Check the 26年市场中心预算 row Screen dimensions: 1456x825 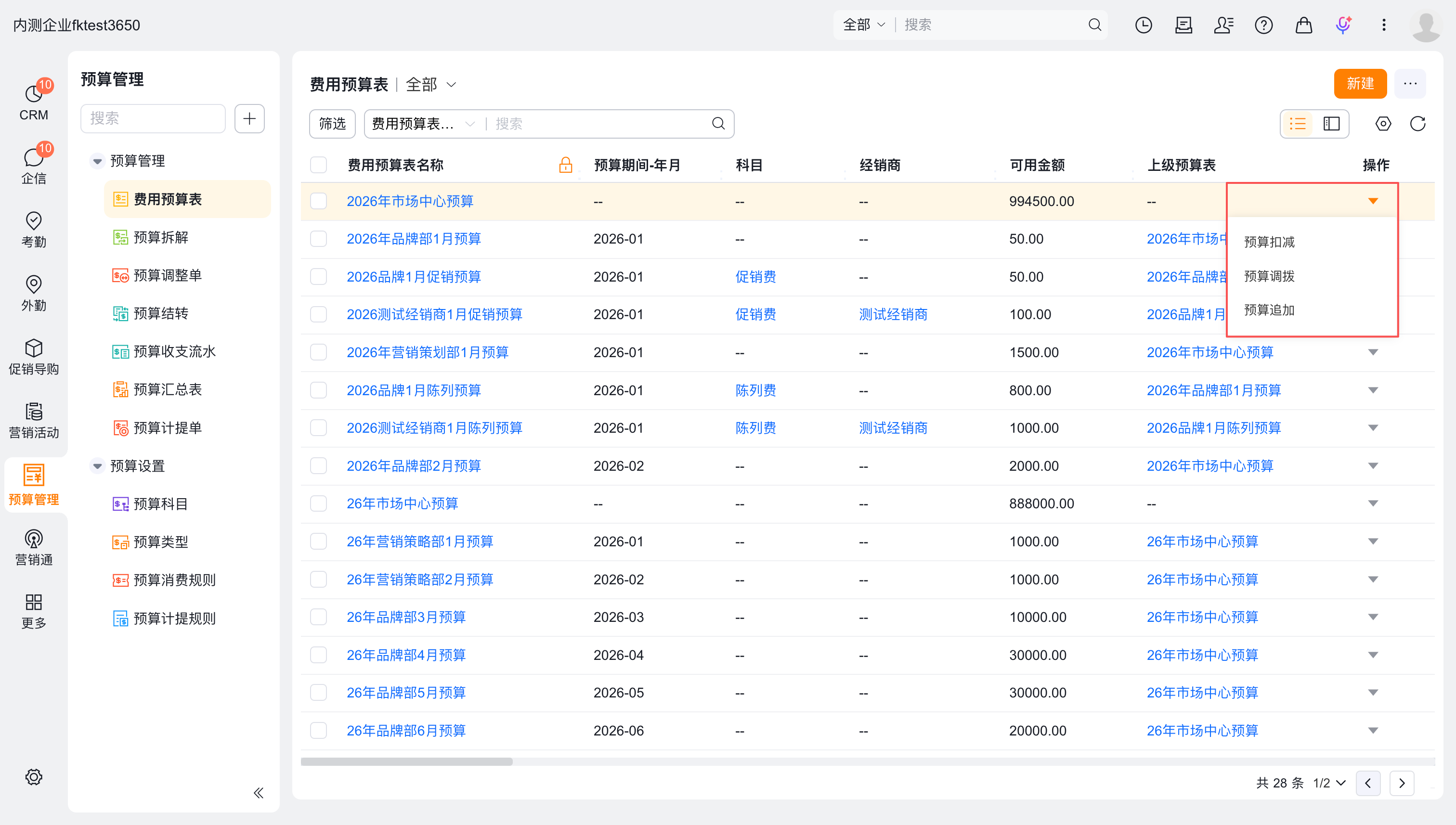(x=319, y=504)
